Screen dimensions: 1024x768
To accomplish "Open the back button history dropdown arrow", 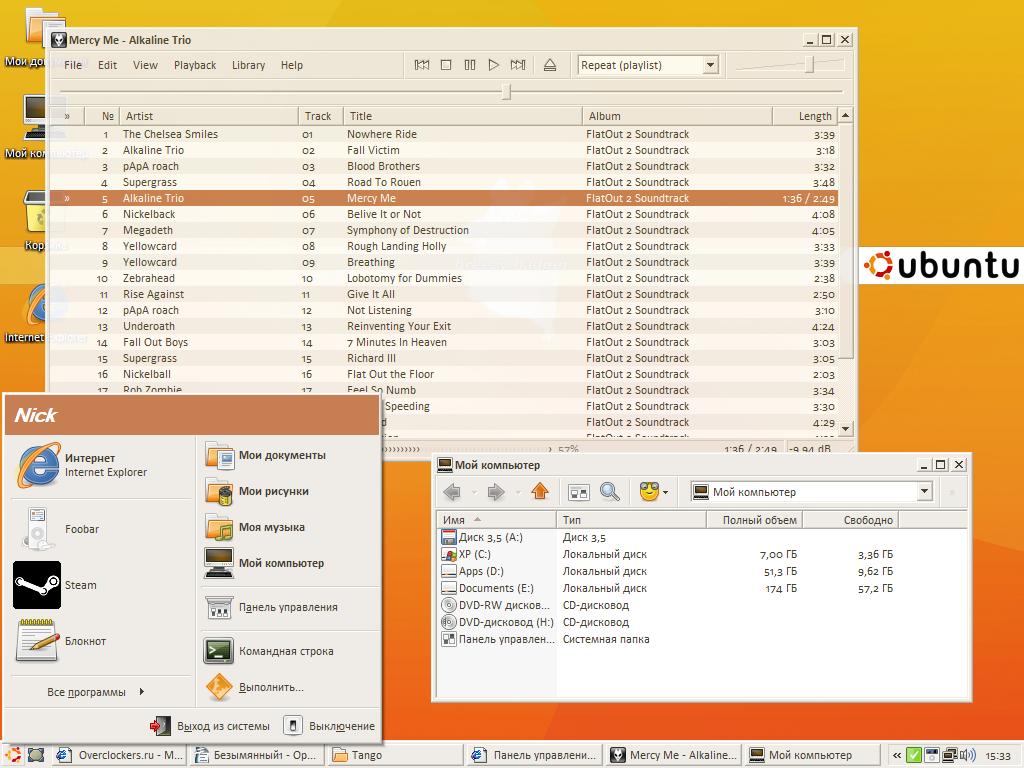I will tap(473, 492).
